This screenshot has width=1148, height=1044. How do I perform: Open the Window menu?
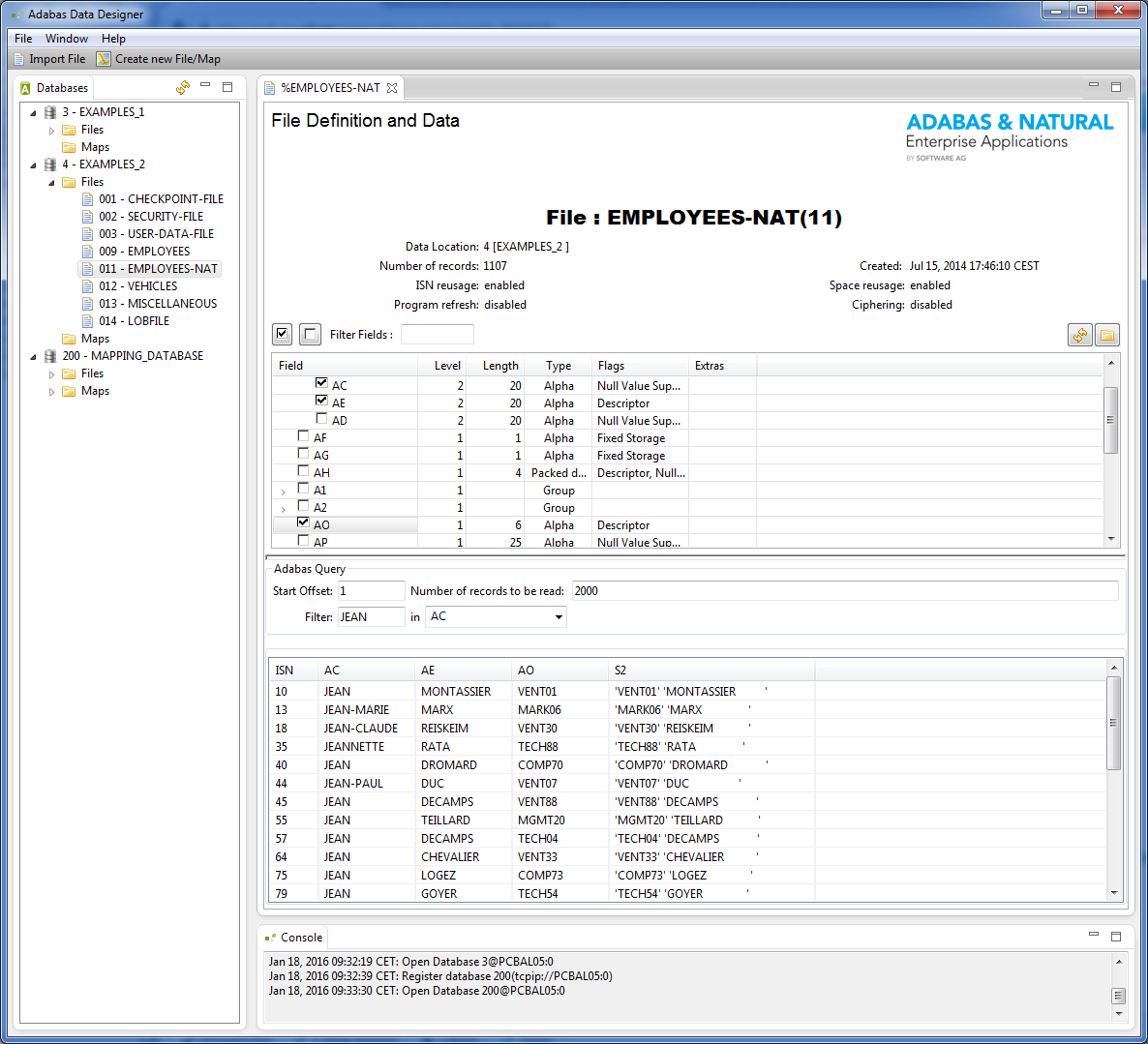66,38
